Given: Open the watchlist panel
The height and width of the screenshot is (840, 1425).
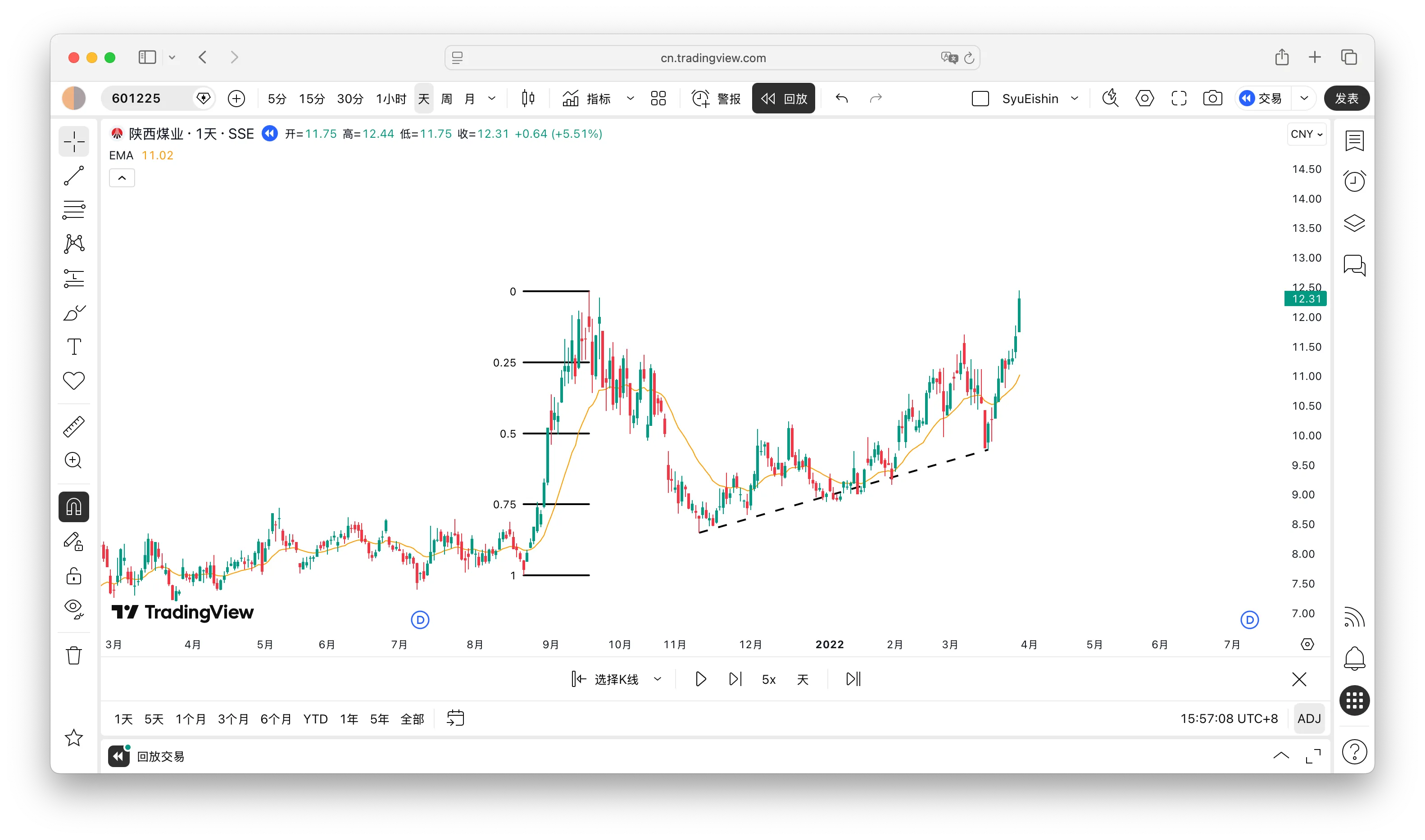Looking at the screenshot, I should tap(1355, 141).
